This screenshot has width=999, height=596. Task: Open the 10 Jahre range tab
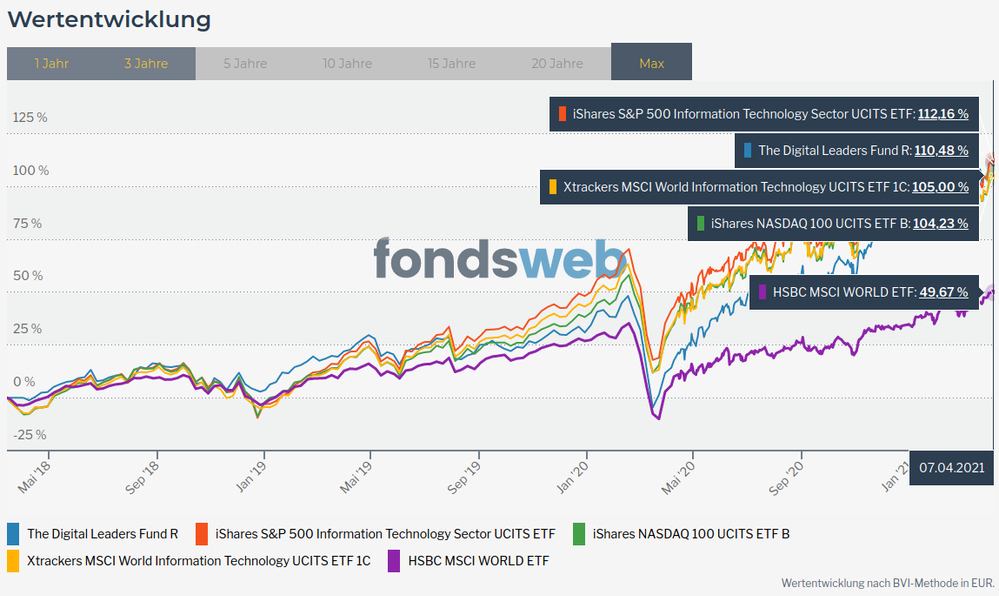(347, 63)
